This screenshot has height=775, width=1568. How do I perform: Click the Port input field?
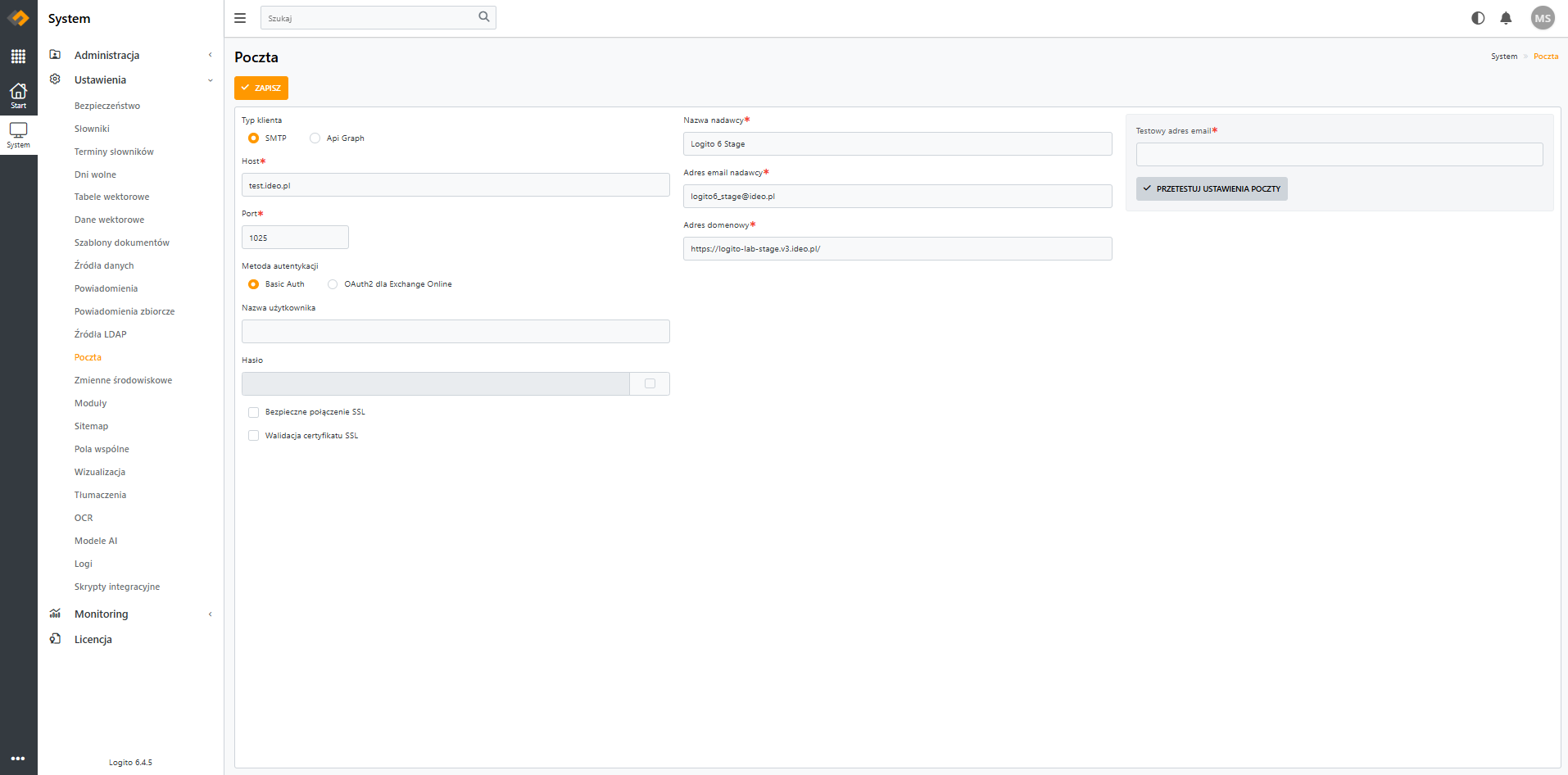(x=295, y=238)
